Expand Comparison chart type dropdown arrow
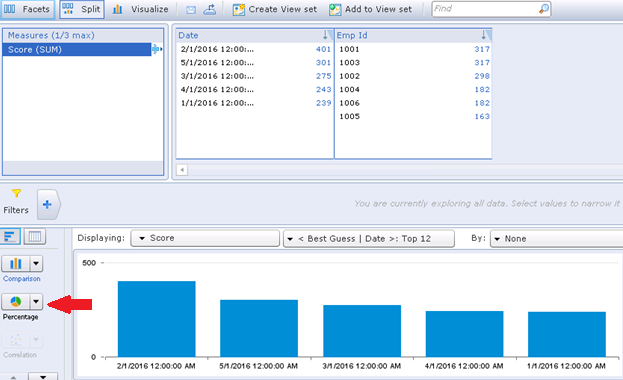 point(36,264)
